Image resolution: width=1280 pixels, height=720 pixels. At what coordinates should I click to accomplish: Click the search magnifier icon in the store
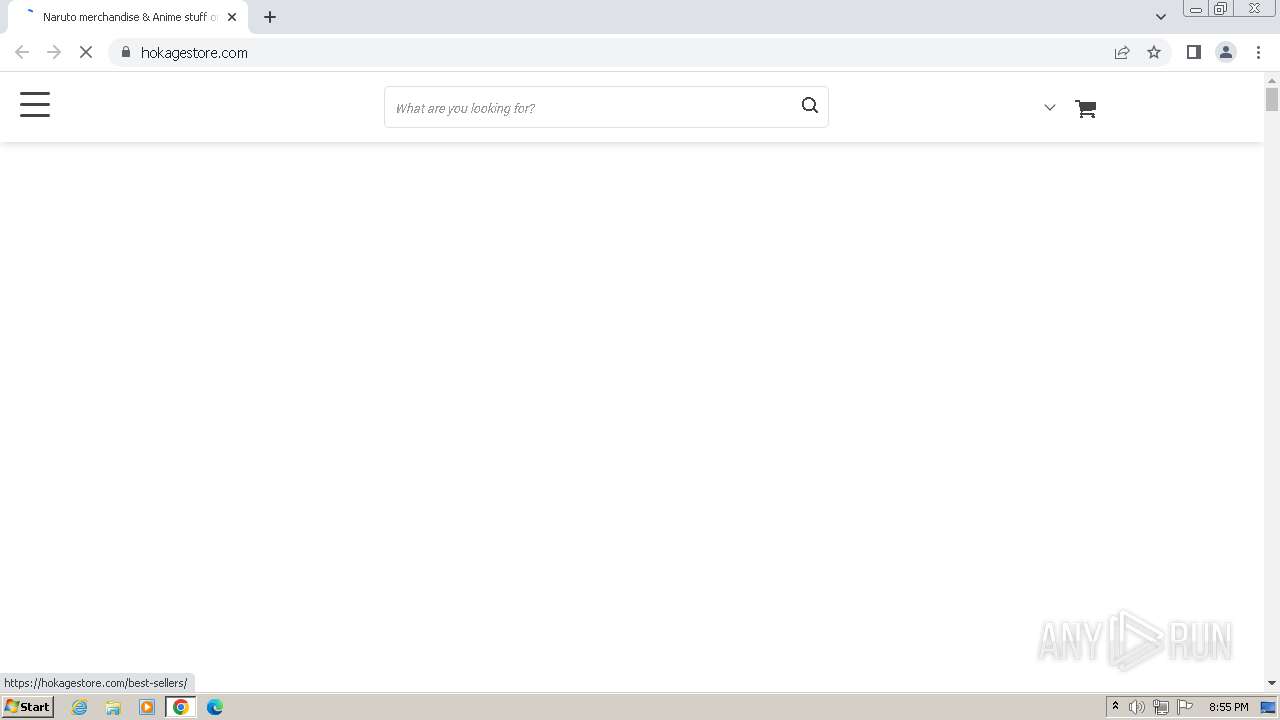point(810,105)
